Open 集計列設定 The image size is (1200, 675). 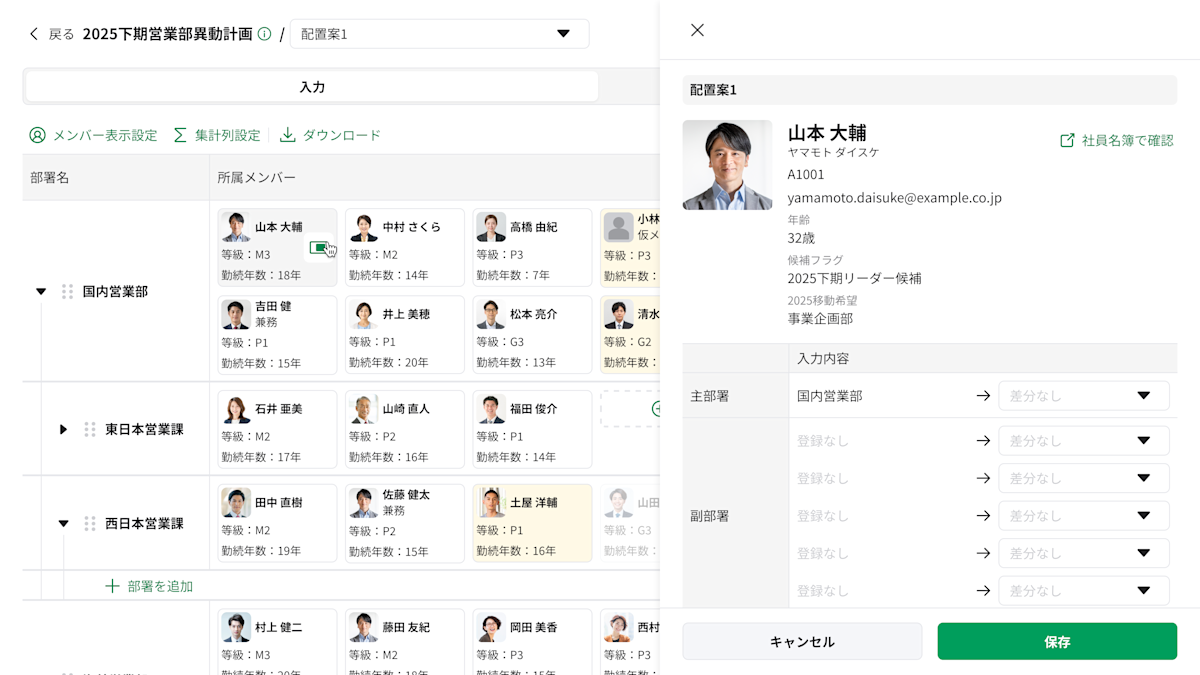pyautogui.click(x=216, y=135)
